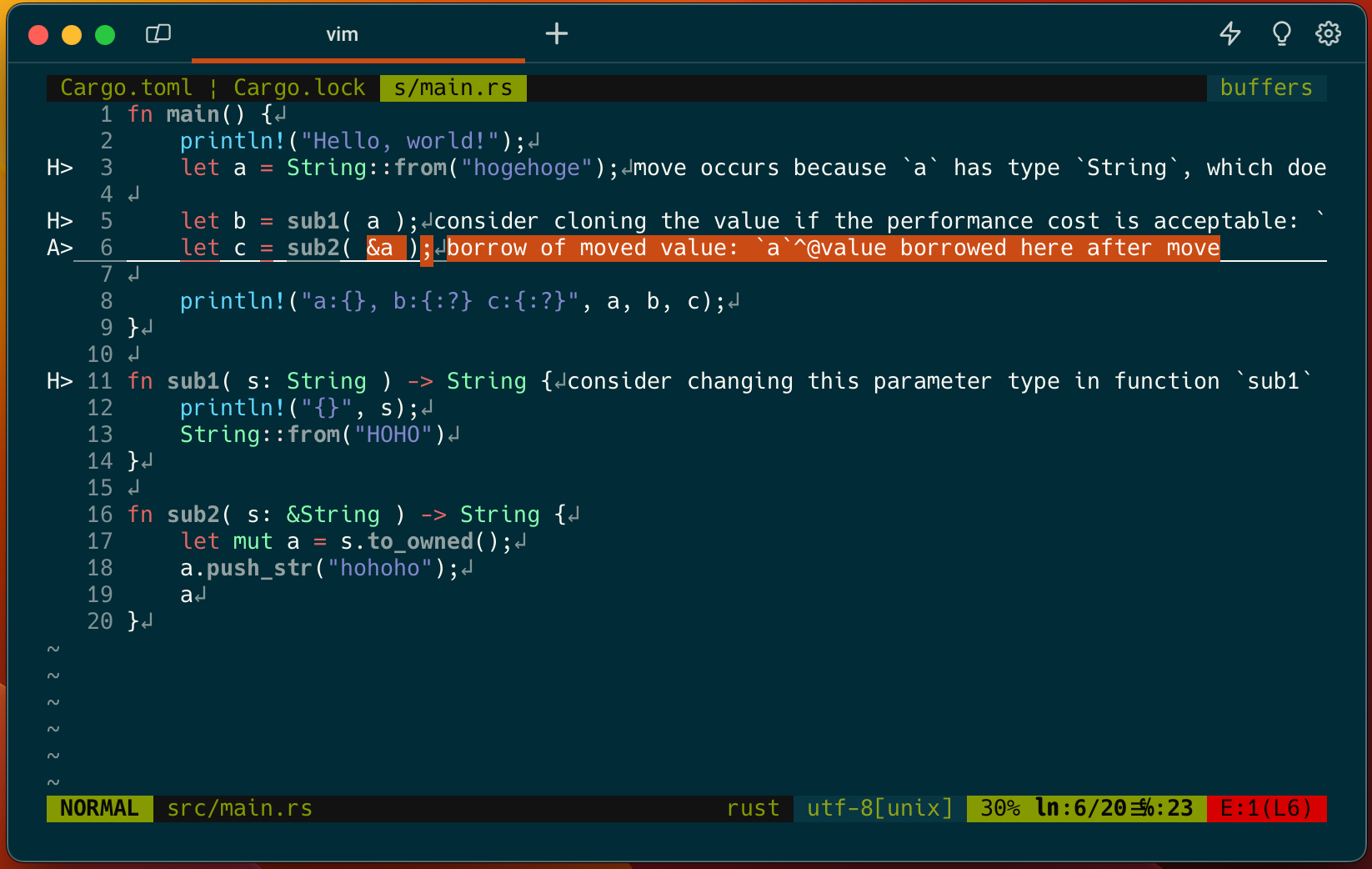Click the NORMAL mode indicator

tap(99, 807)
